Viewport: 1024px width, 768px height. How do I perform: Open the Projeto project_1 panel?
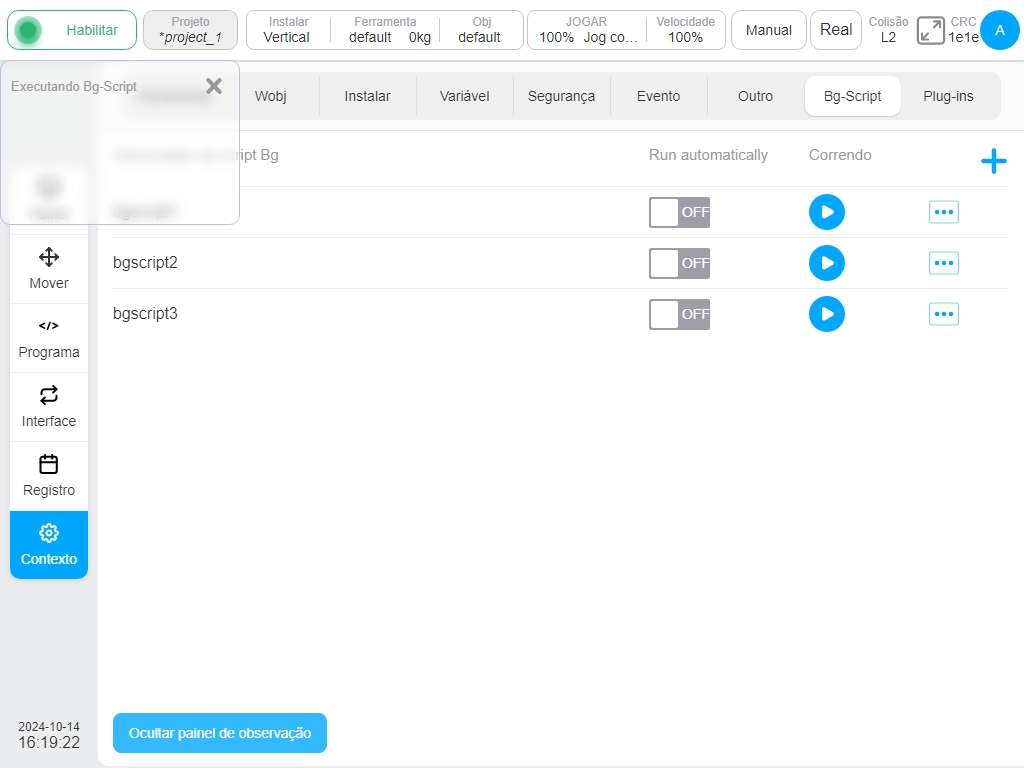point(190,30)
